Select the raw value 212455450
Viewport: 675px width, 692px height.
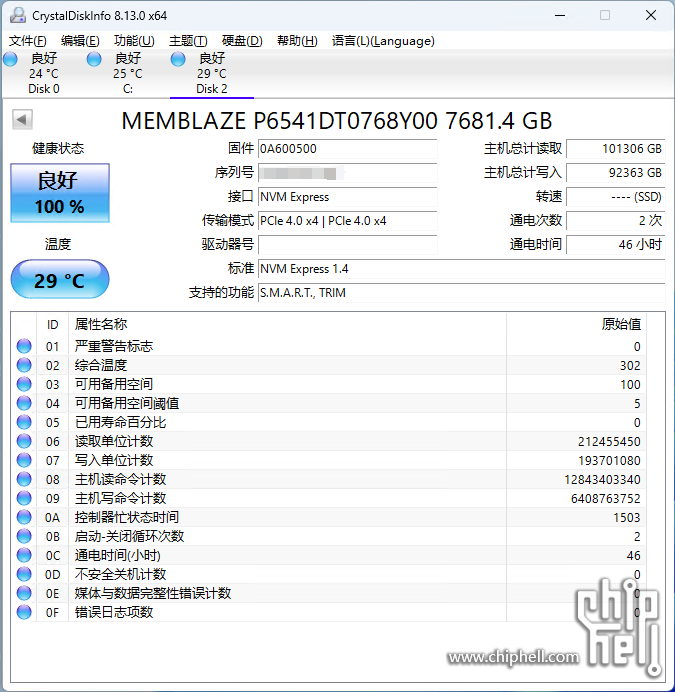pos(609,441)
